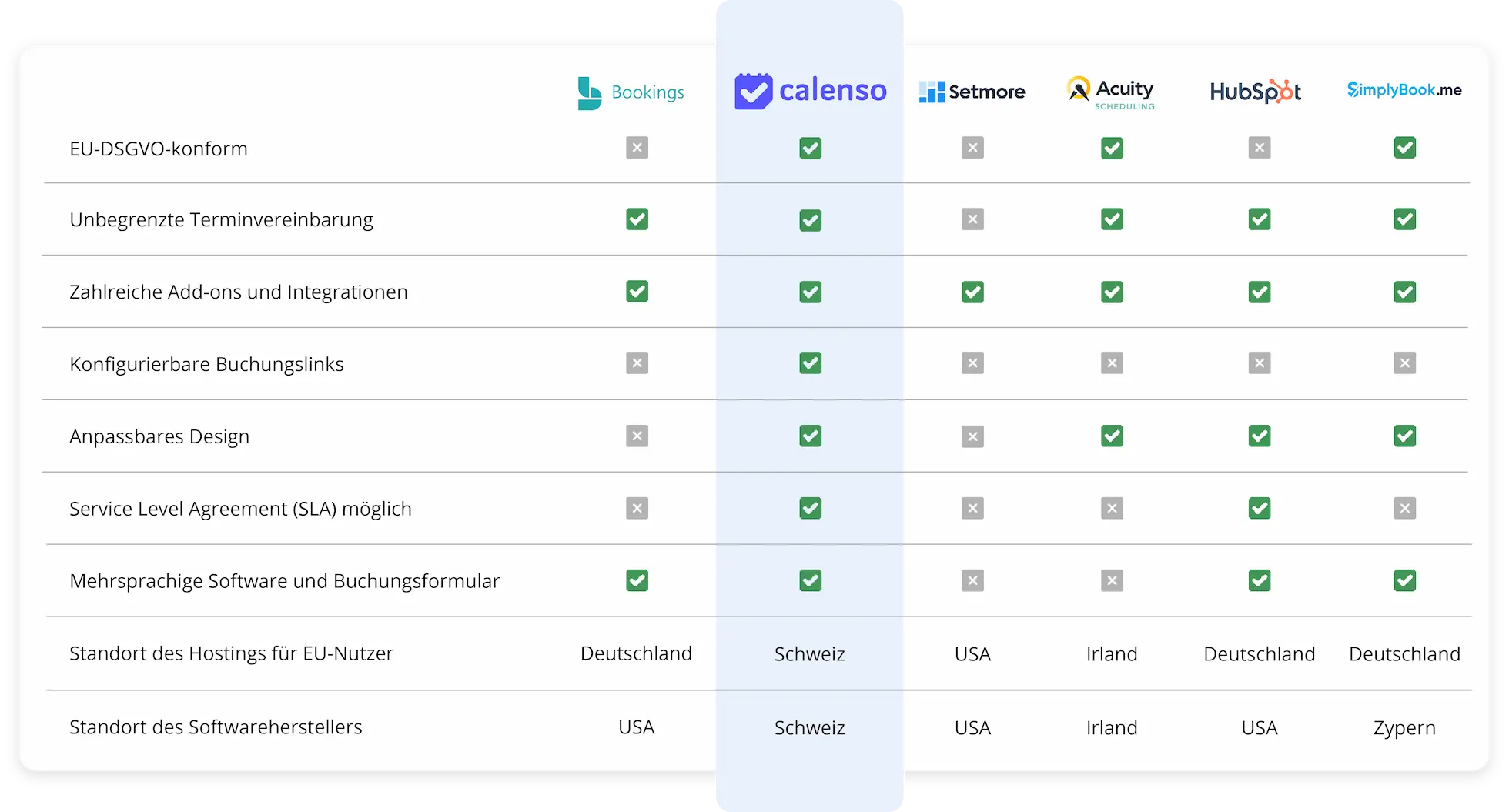Viewport: 1509px width, 812px height.
Task: Click the SimplyBook.me logo
Action: tap(1404, 90)
